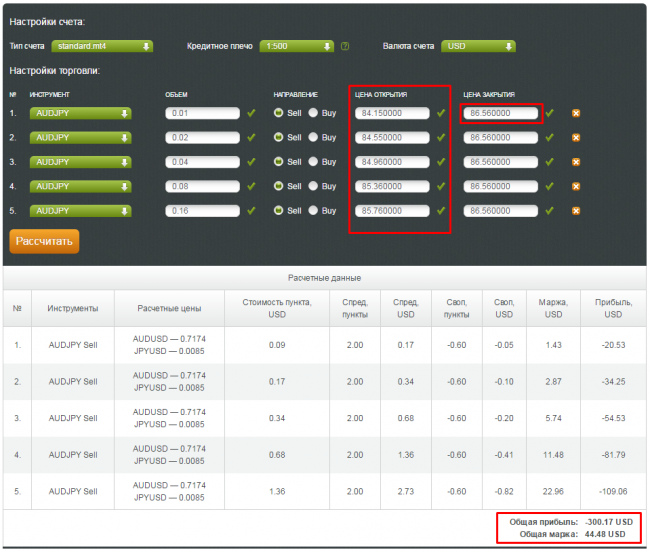Image resolution: width=650 pixels, height=552 pixels.
Task: Remove row 4 via the orange X icon
Action: coord(575,186)
